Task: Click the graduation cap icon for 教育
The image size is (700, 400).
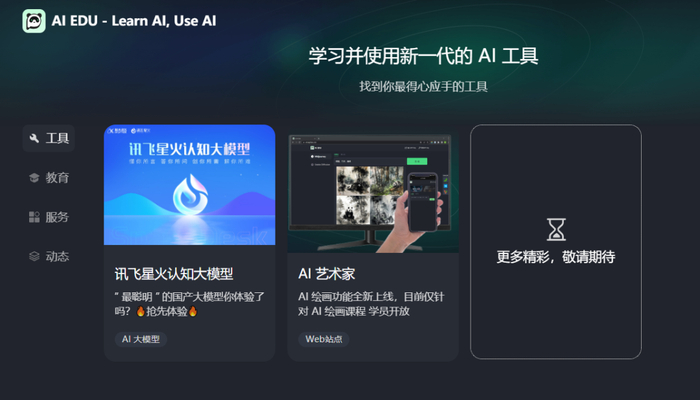Action: click(x=34, y=178)
